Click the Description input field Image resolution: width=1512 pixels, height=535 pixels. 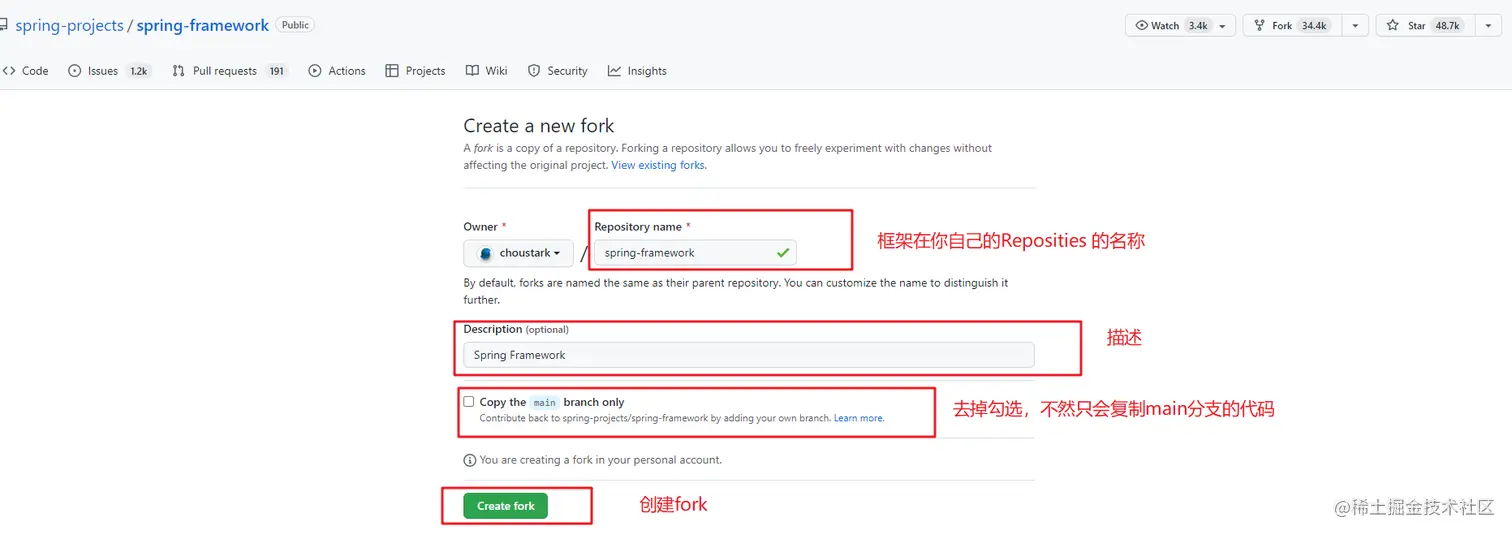pos(749,355)
